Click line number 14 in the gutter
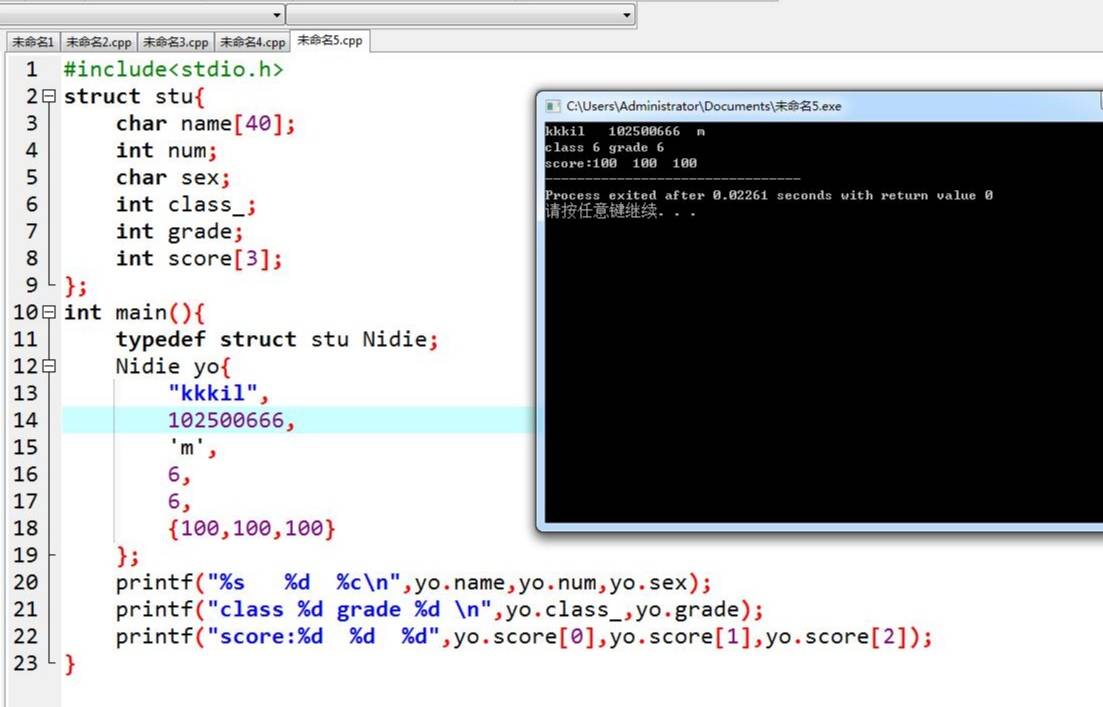Image resolution: width=1103 pixels, height=707 pixels. (25, 420)
